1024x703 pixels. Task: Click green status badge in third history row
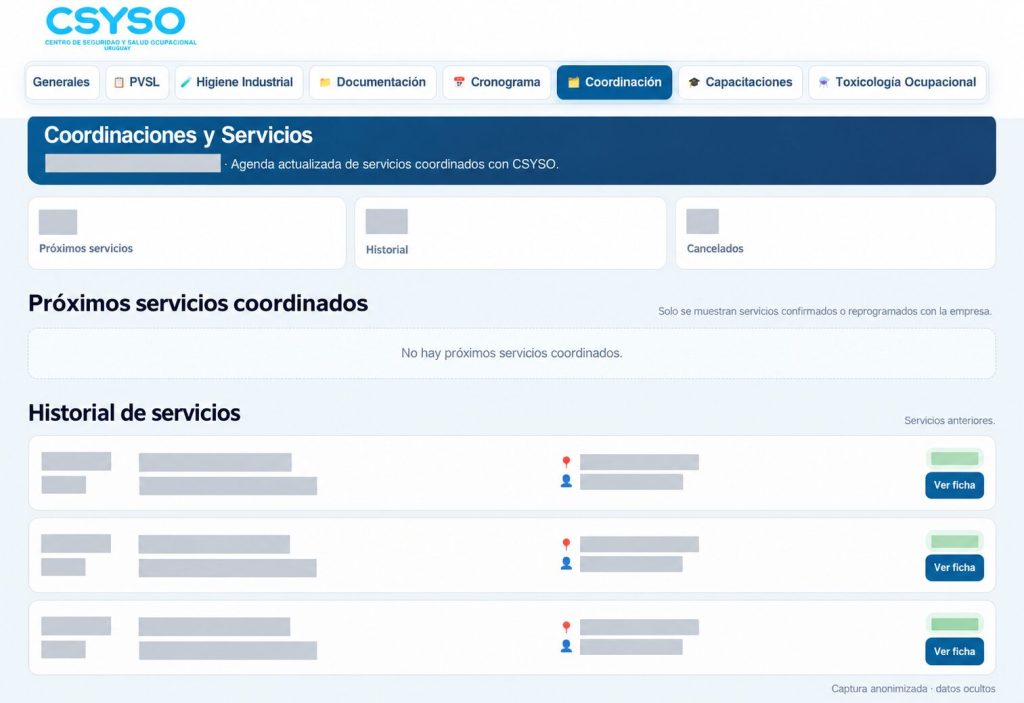pos(954,624)
